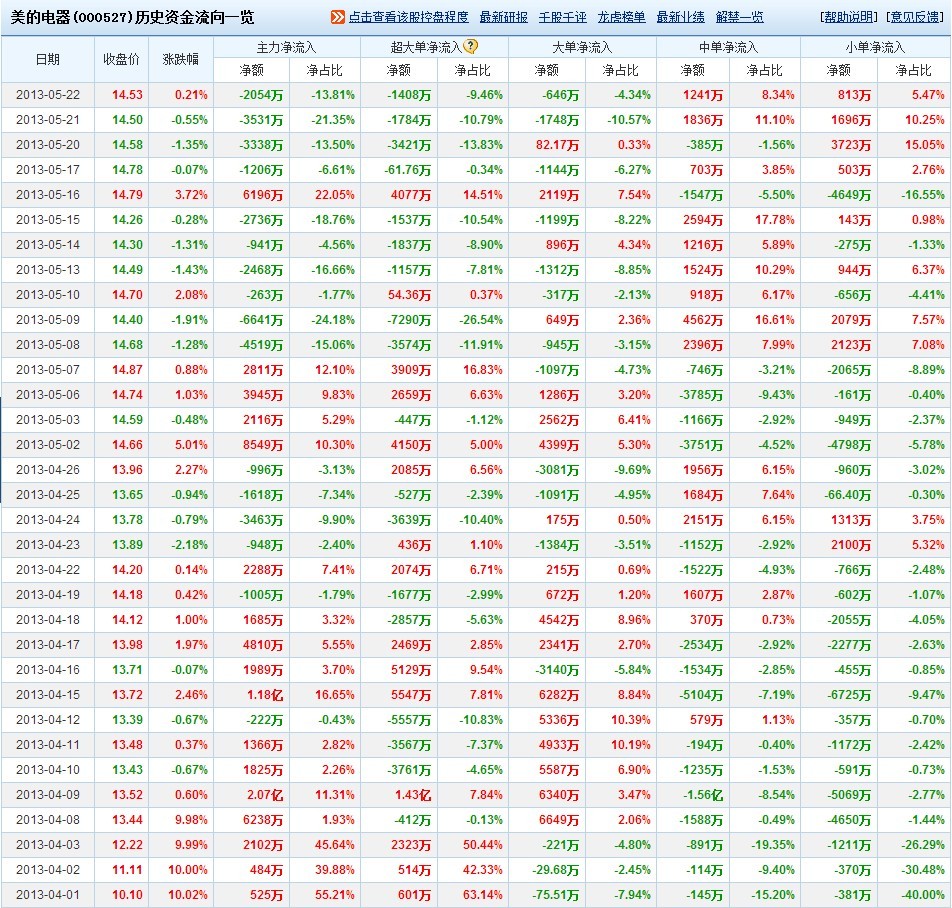Open the 意见反馈 feedback link

(915, 17)
